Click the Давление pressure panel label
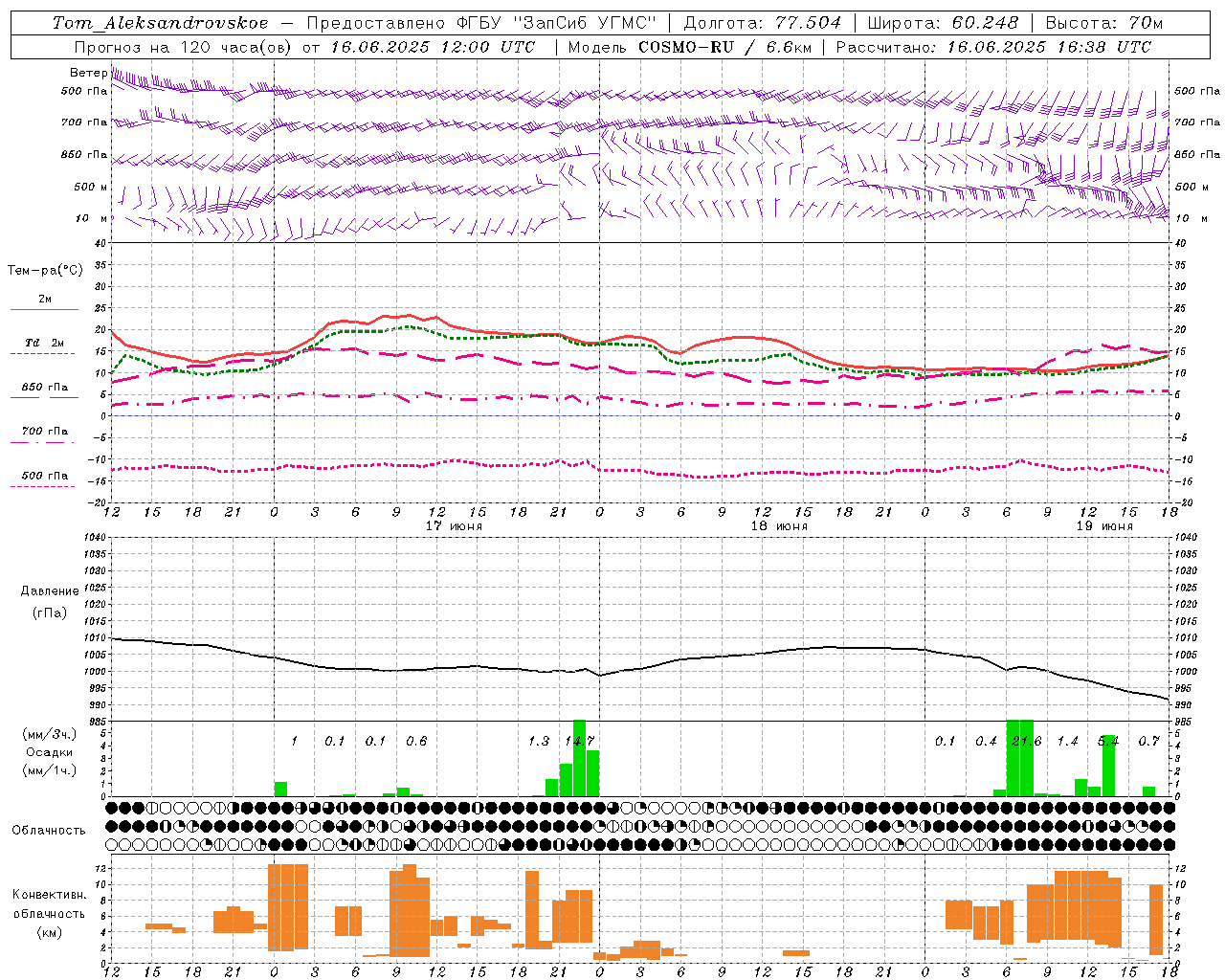The width and height of the screenshot is (1225, 980). [x=50, y=591]
